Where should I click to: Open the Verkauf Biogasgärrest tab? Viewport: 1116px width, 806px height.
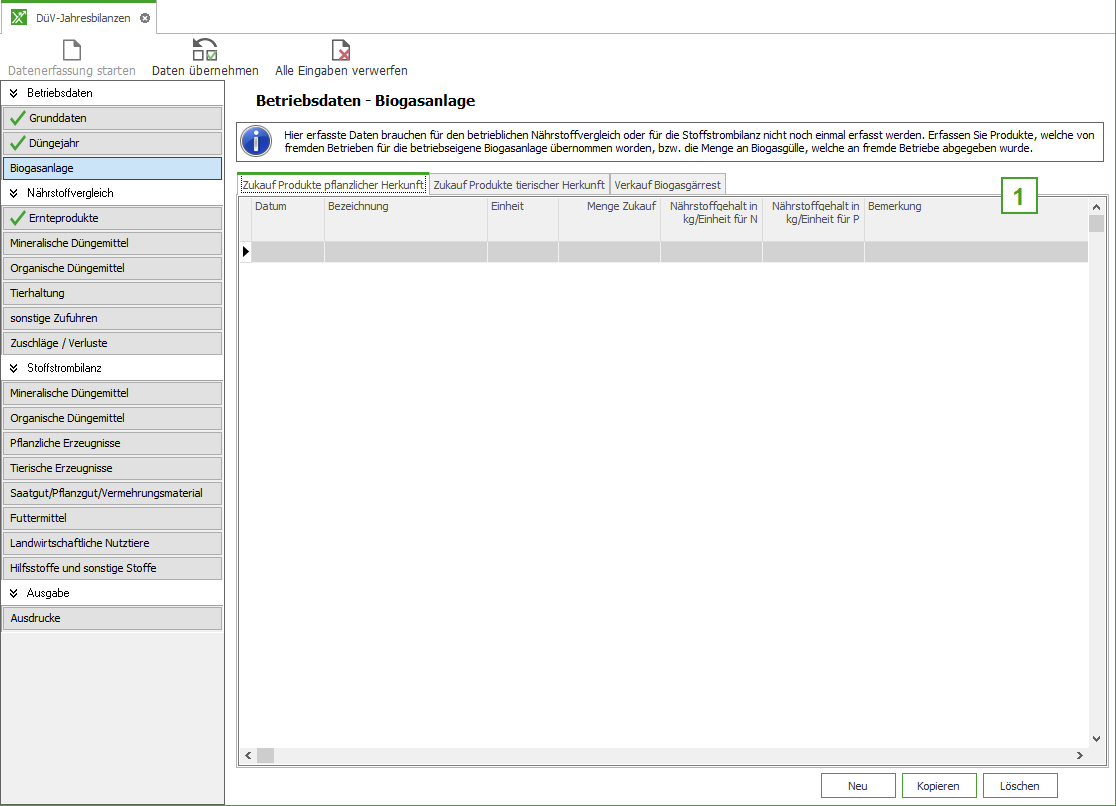pos(667,185)
